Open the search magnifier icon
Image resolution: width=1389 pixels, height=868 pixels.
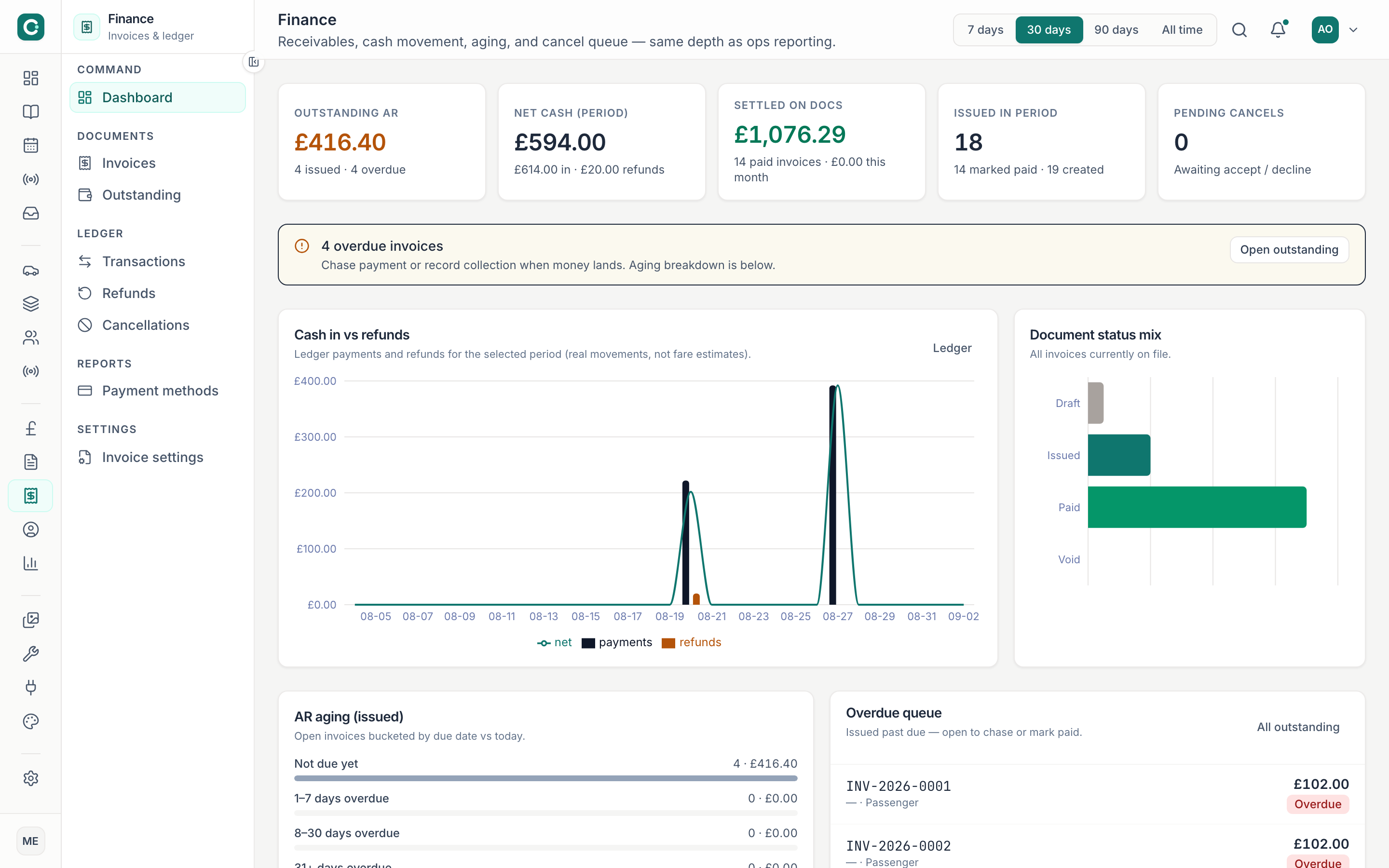[x=1239, y=30]
